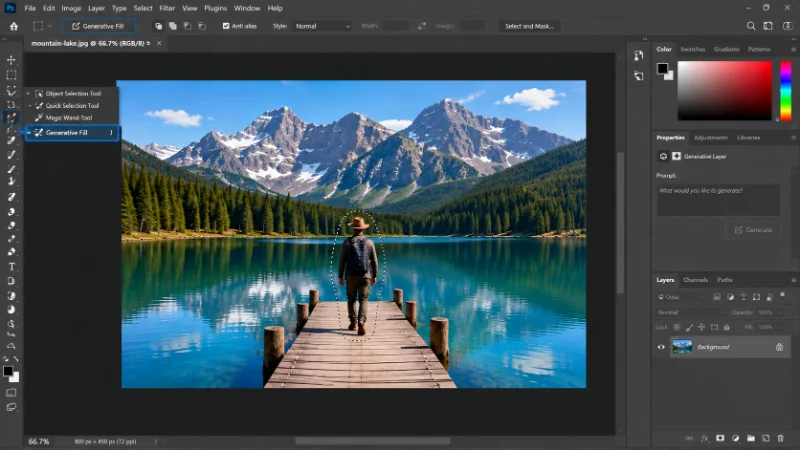Open the layer blend mode Normal dropdown
Image resolution: width=800 pixels, height=450 pixels.
click(691, 312)
